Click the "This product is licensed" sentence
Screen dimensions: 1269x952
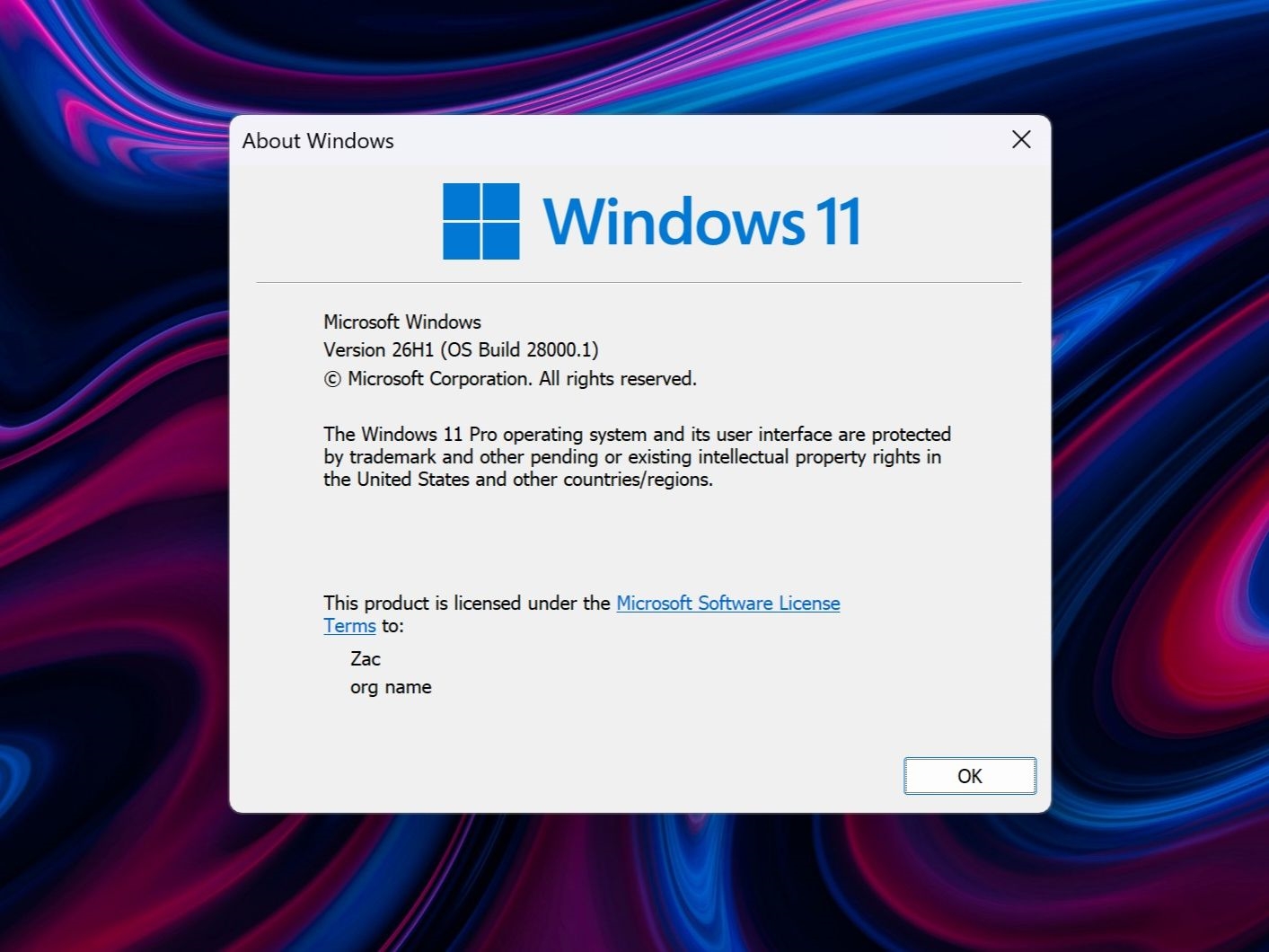467,603
